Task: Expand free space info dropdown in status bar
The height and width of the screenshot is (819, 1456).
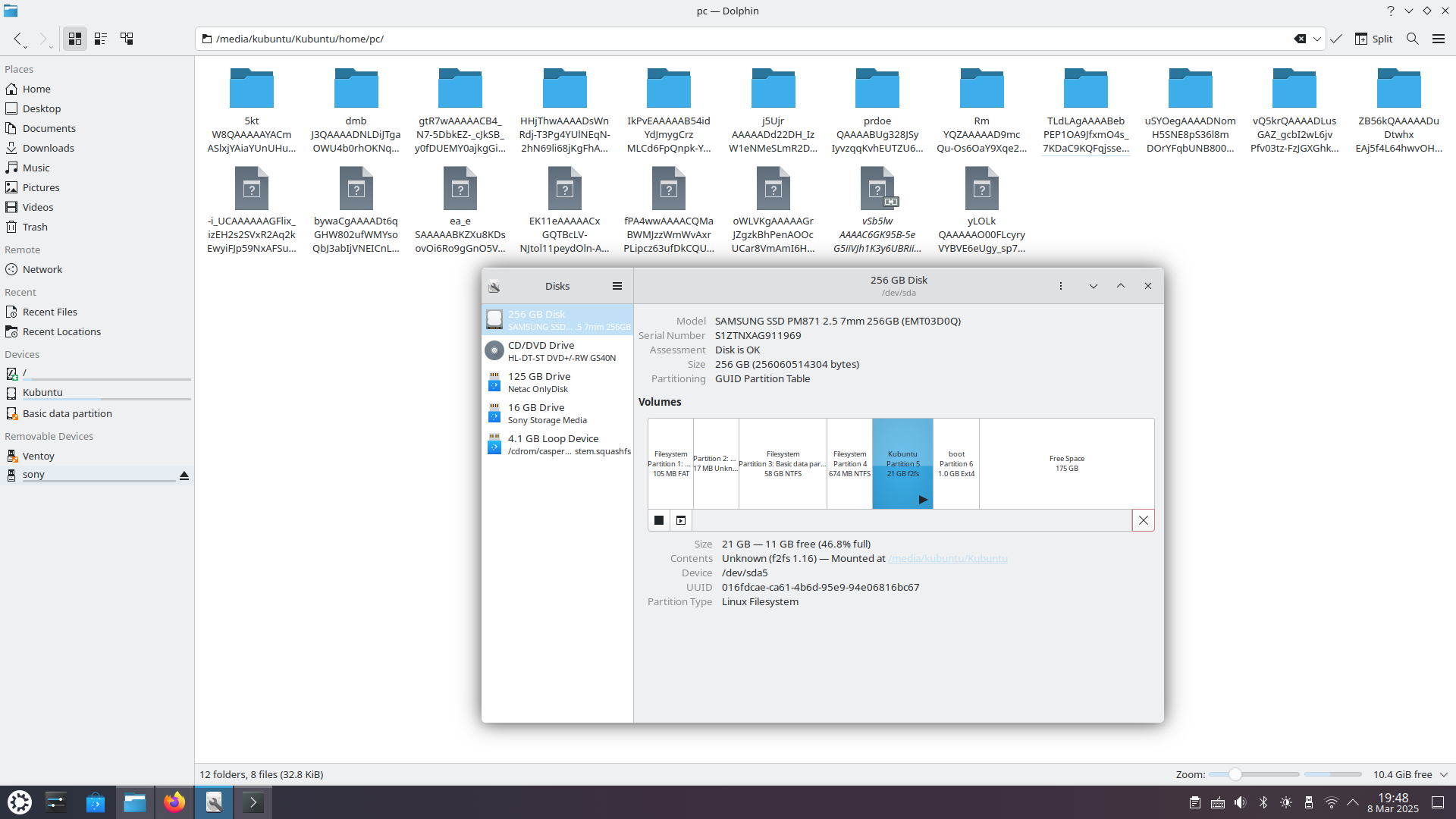Action: coord(1444,774)
